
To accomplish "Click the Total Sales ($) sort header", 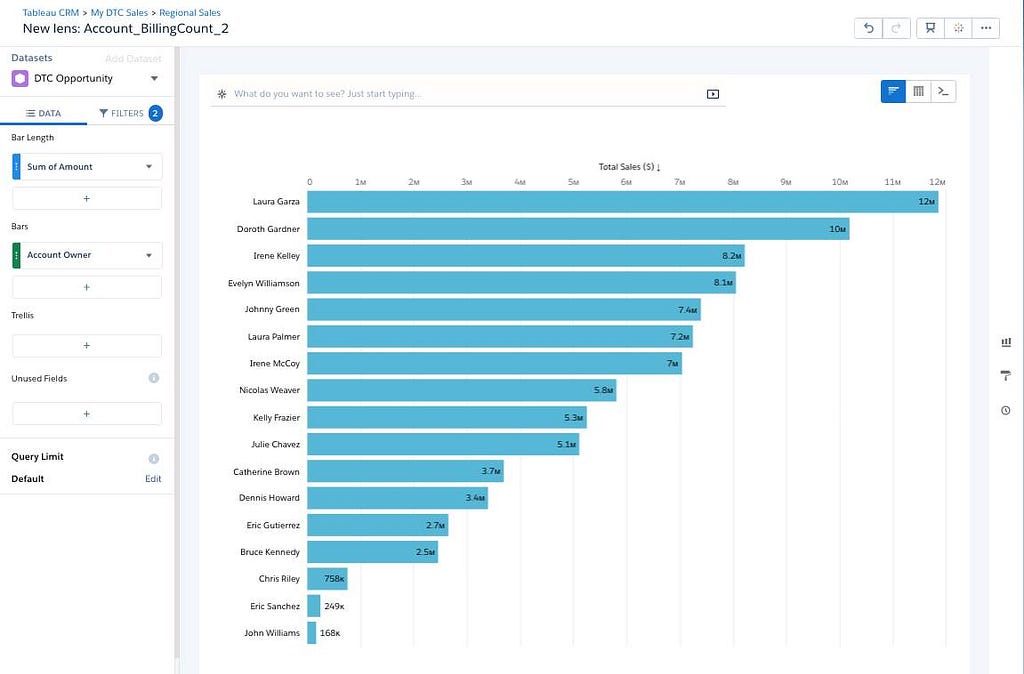I will [630, 167].
